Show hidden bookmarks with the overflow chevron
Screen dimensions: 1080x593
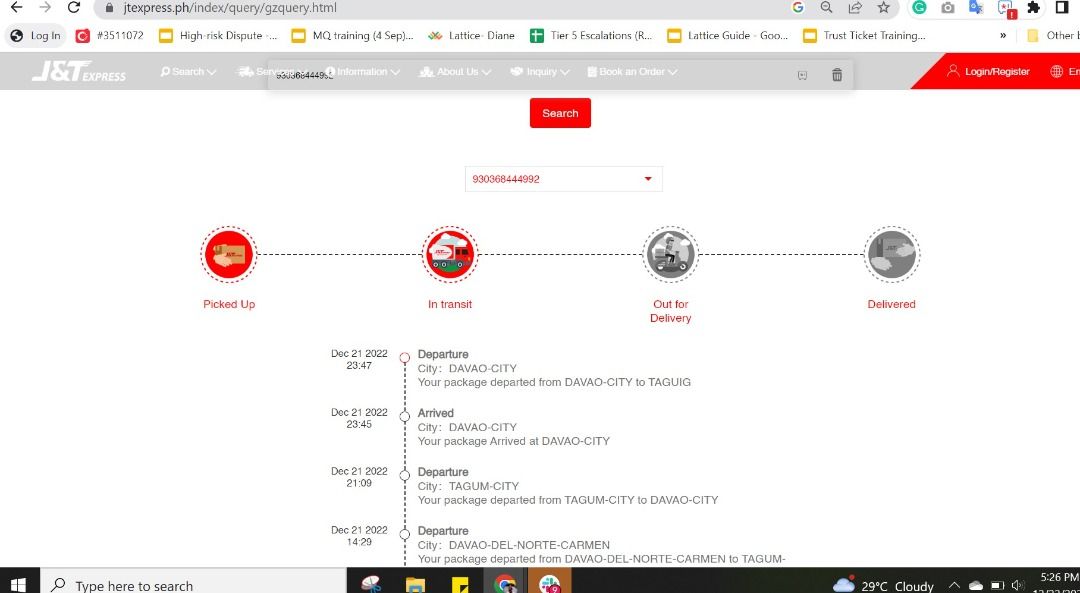tap(1003, 36)
